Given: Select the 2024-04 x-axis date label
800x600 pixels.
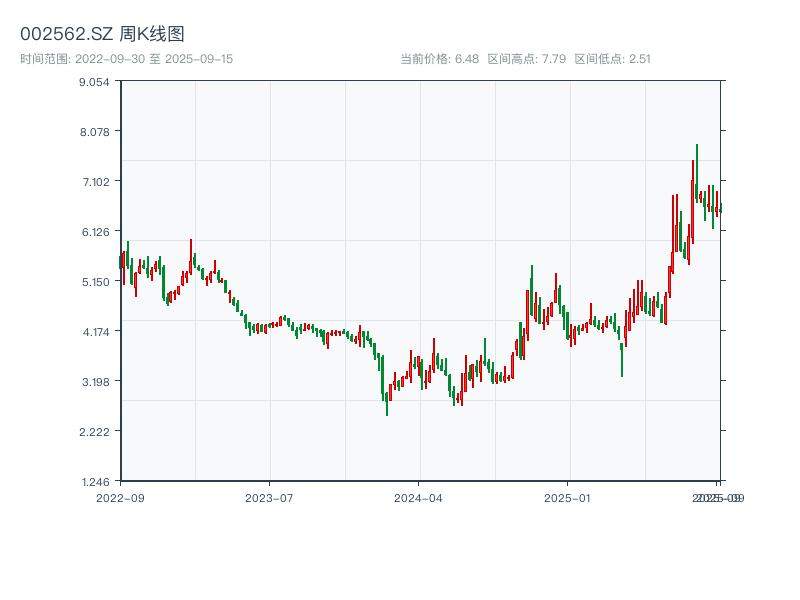Looking at the screenshot, I should pos(419,497).
